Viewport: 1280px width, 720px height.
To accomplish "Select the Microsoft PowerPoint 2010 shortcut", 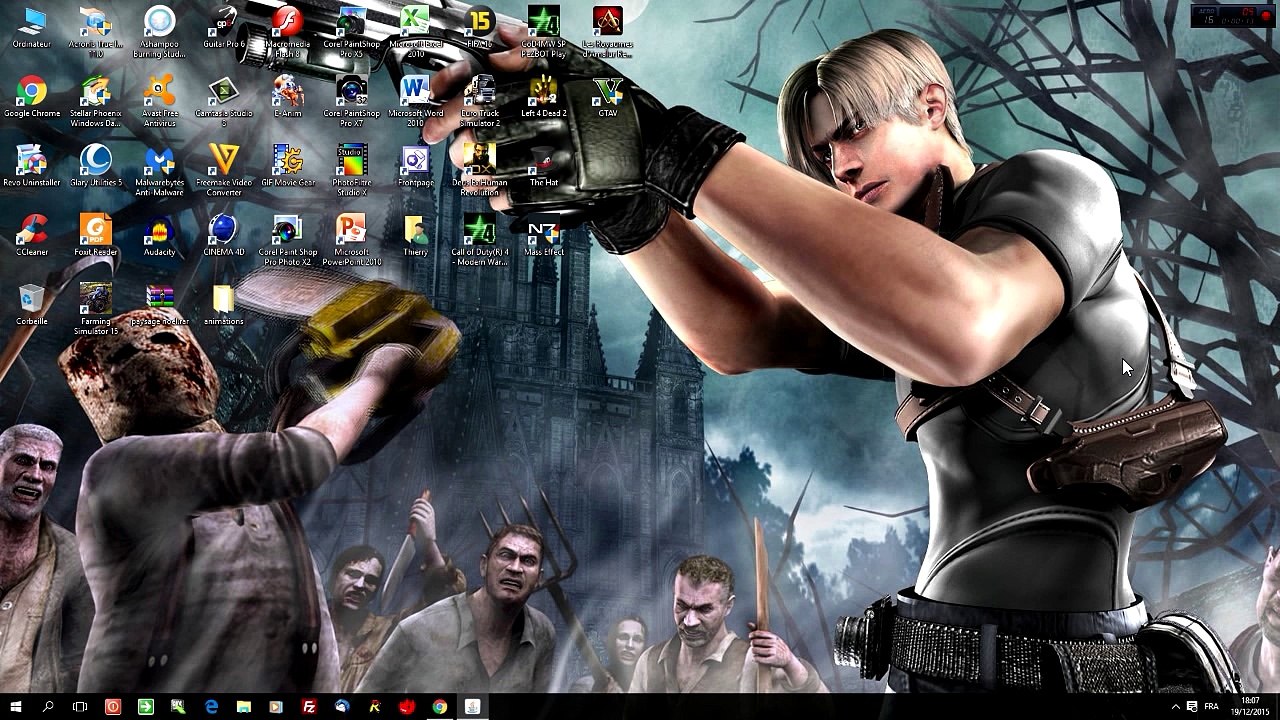I will 352,241.
